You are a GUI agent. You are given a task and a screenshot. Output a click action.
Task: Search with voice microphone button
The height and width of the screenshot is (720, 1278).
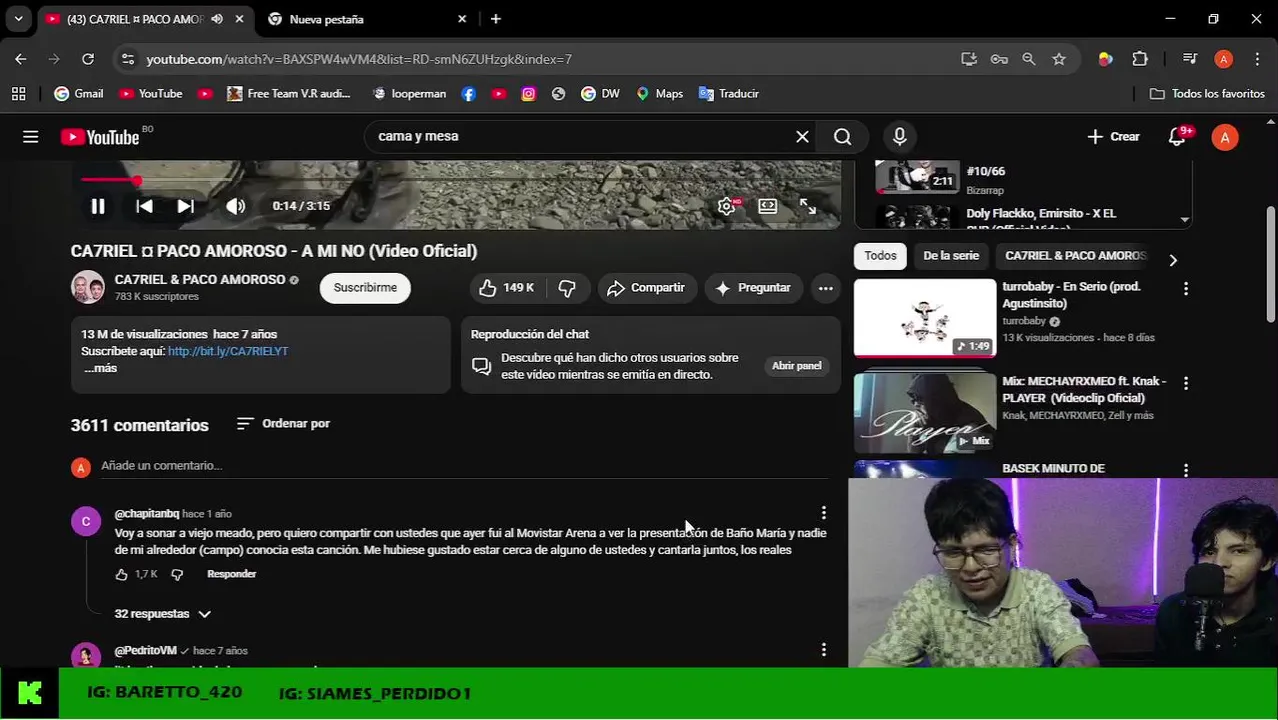899,137
